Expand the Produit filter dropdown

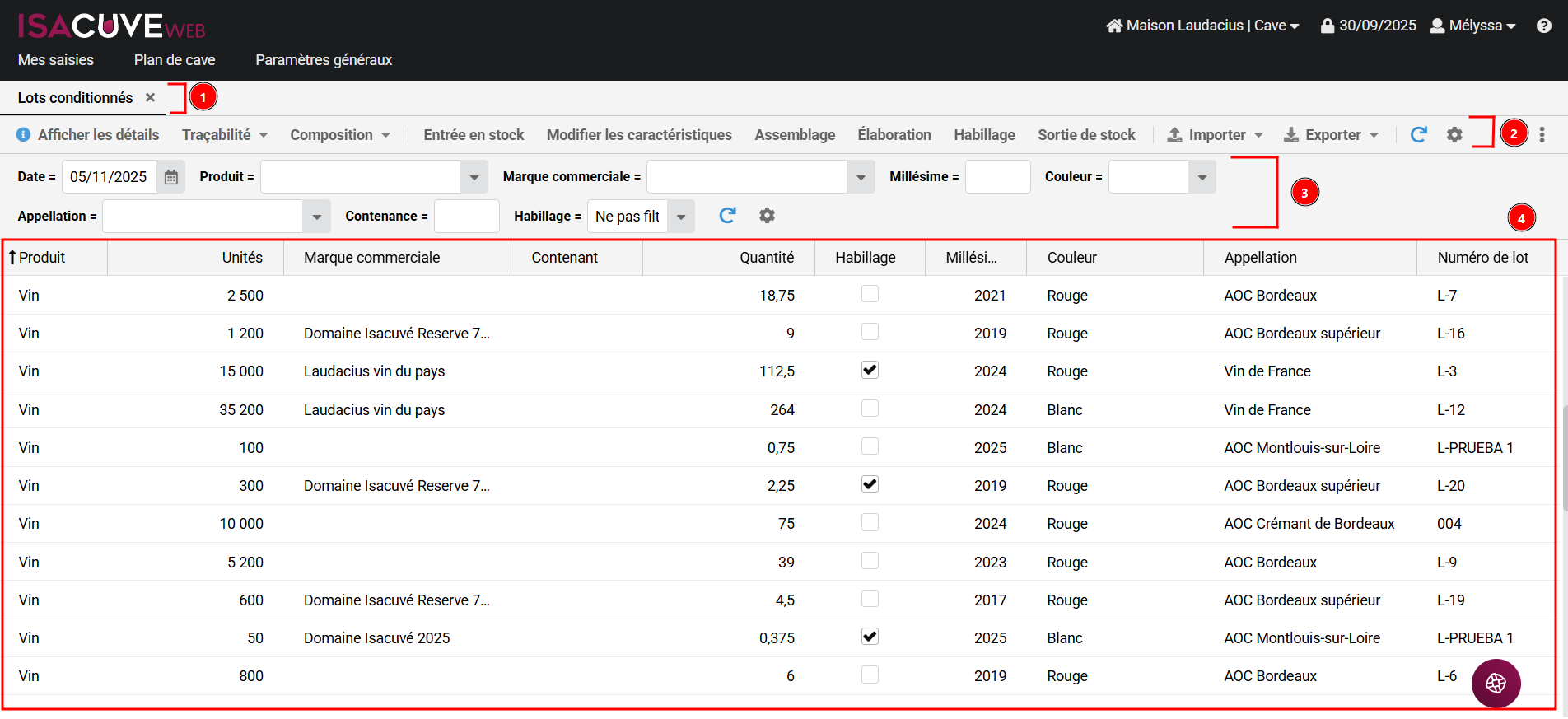pos(474,177)
